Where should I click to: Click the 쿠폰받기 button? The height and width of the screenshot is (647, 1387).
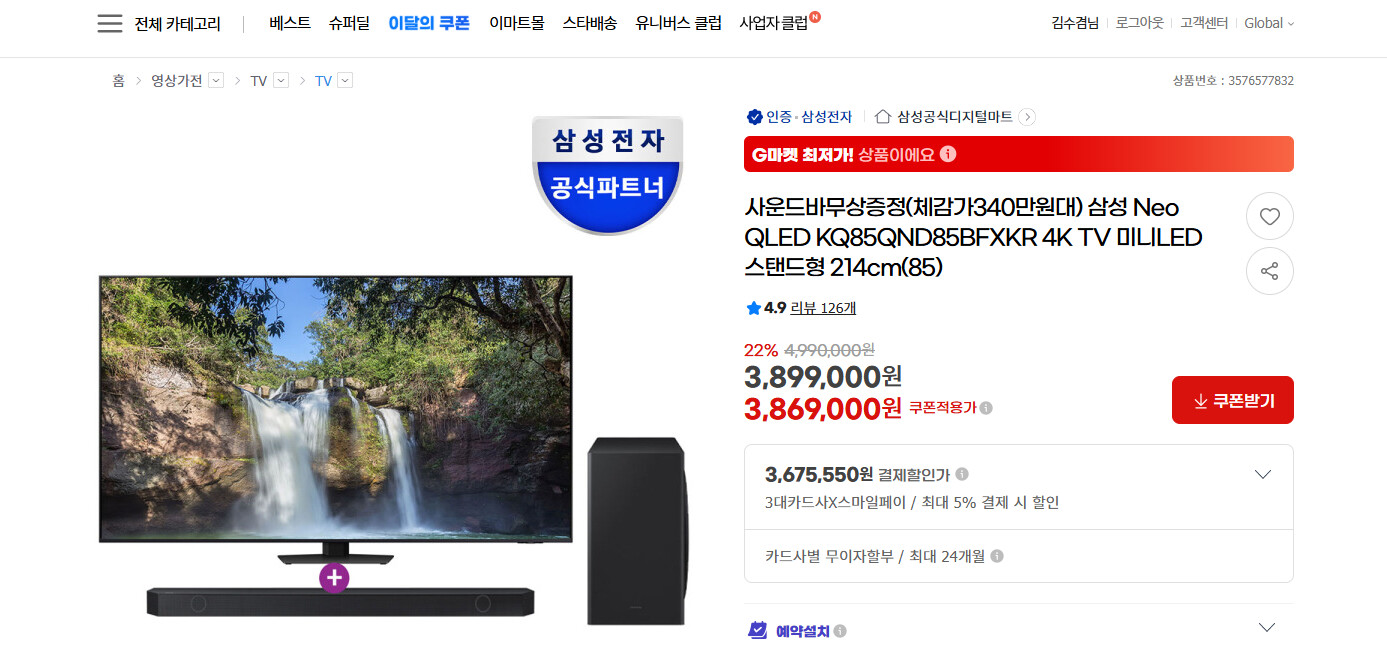(1233, 400)
